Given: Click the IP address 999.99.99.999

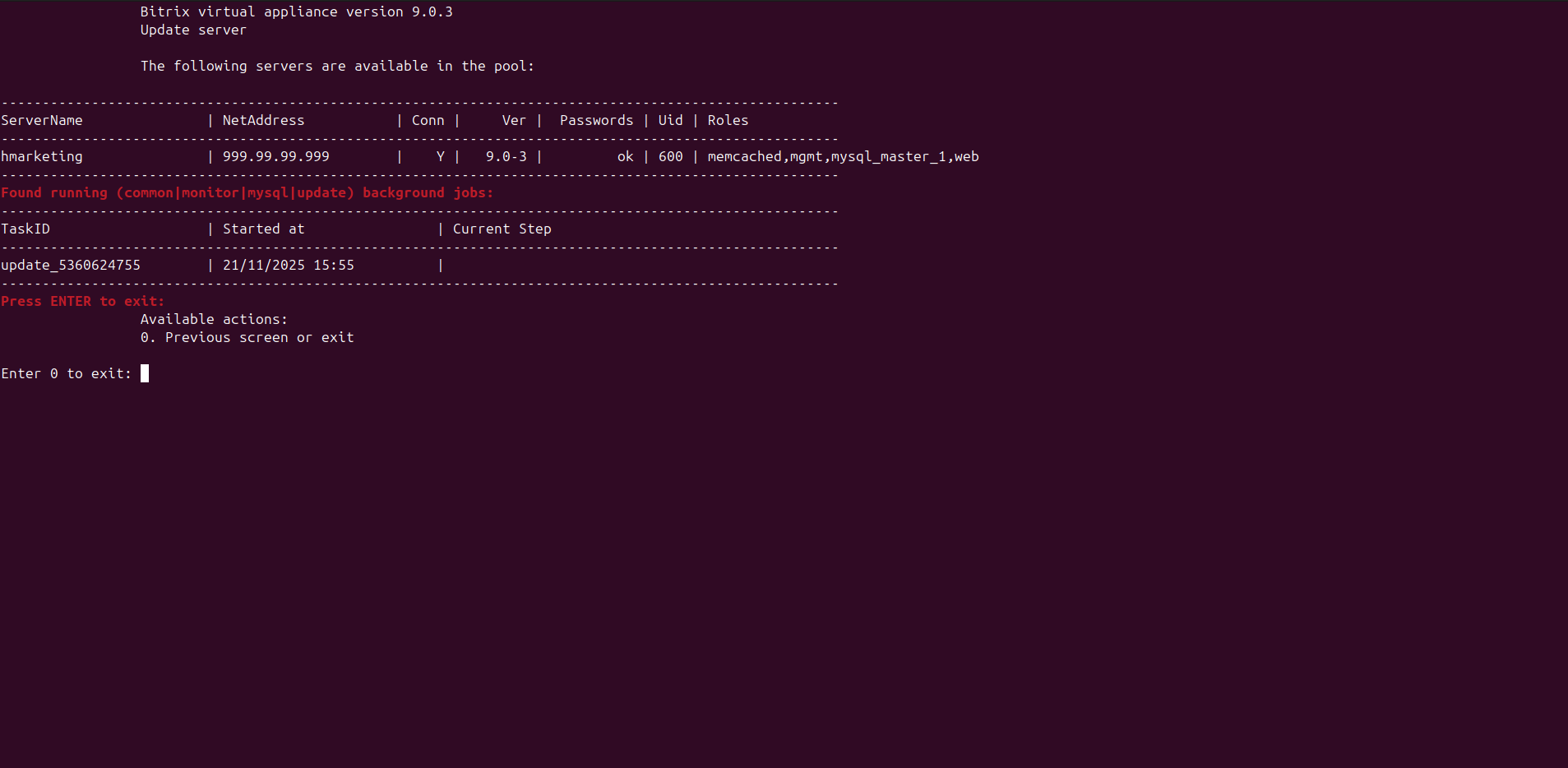Looking at the screenshot, I should [x=275, y=156].
